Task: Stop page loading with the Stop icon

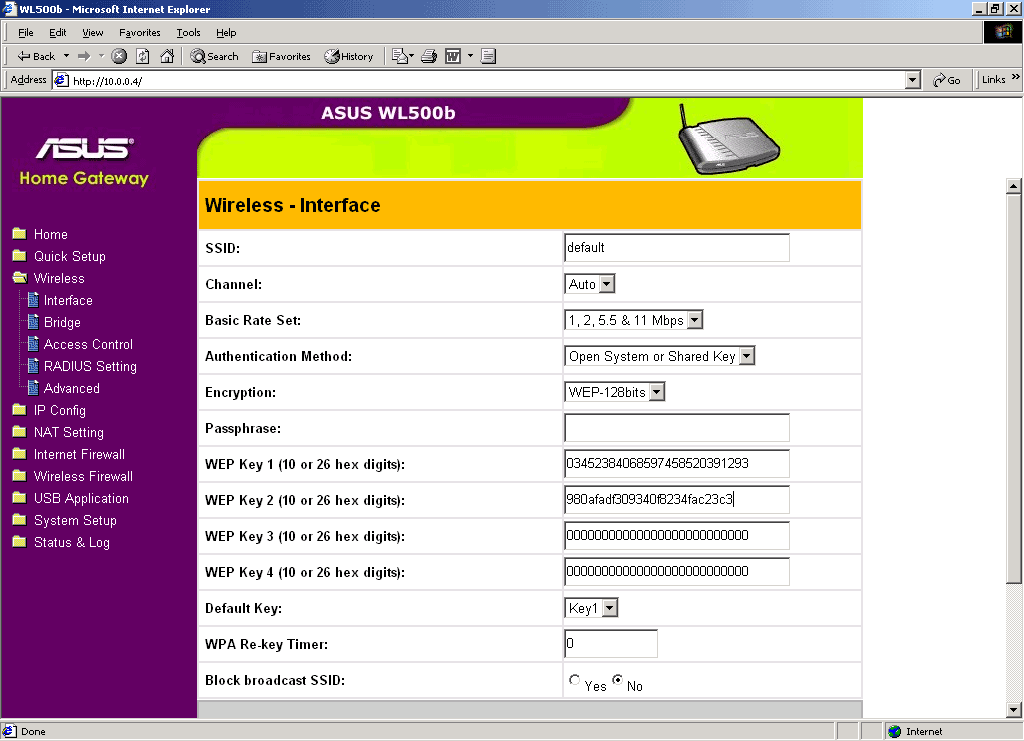Action: [x=119, y=56]
